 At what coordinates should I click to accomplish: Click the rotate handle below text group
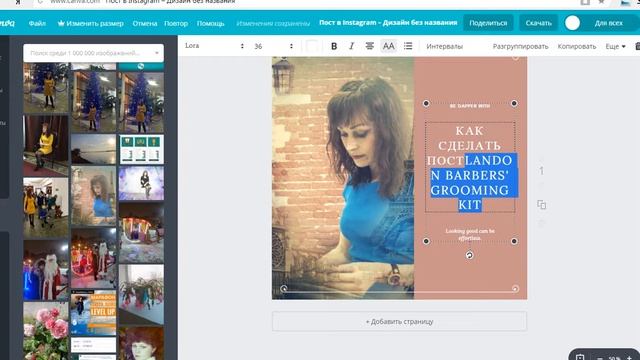pyautogui.click(x=469, y=255)
